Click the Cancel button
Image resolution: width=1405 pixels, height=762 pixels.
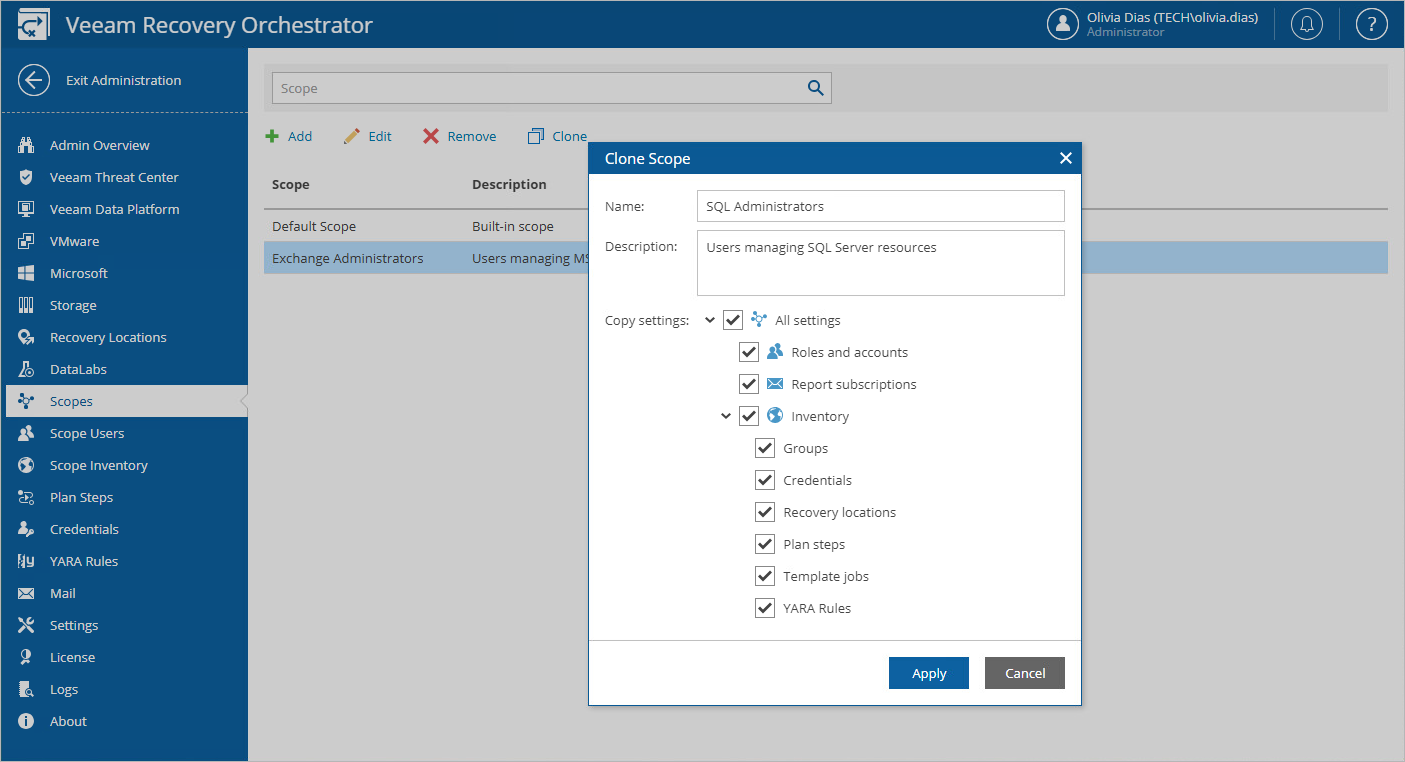click(1025, 673)
